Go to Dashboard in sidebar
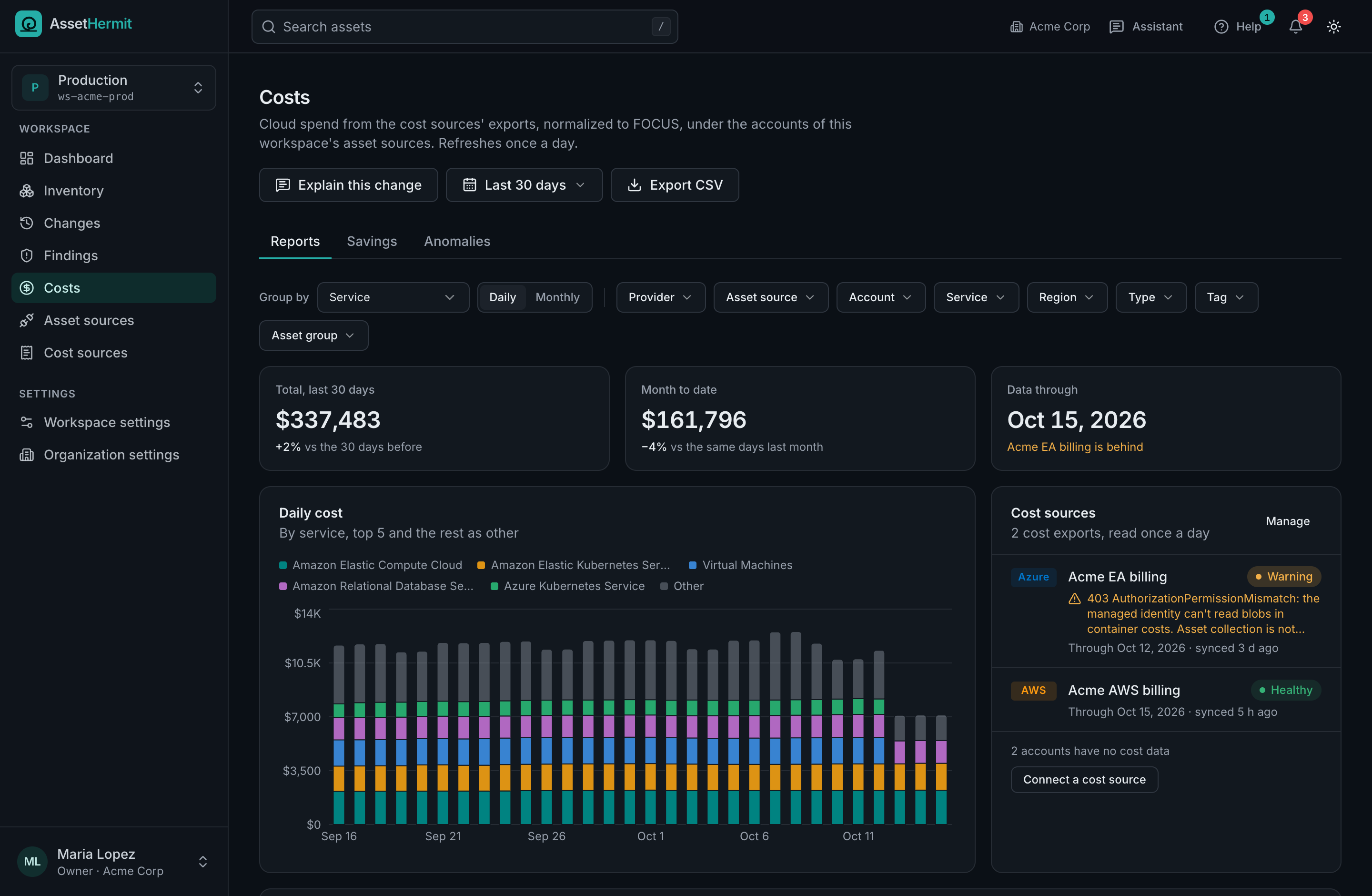This screenshot has width=1372, height=896. tap(114, 158)
